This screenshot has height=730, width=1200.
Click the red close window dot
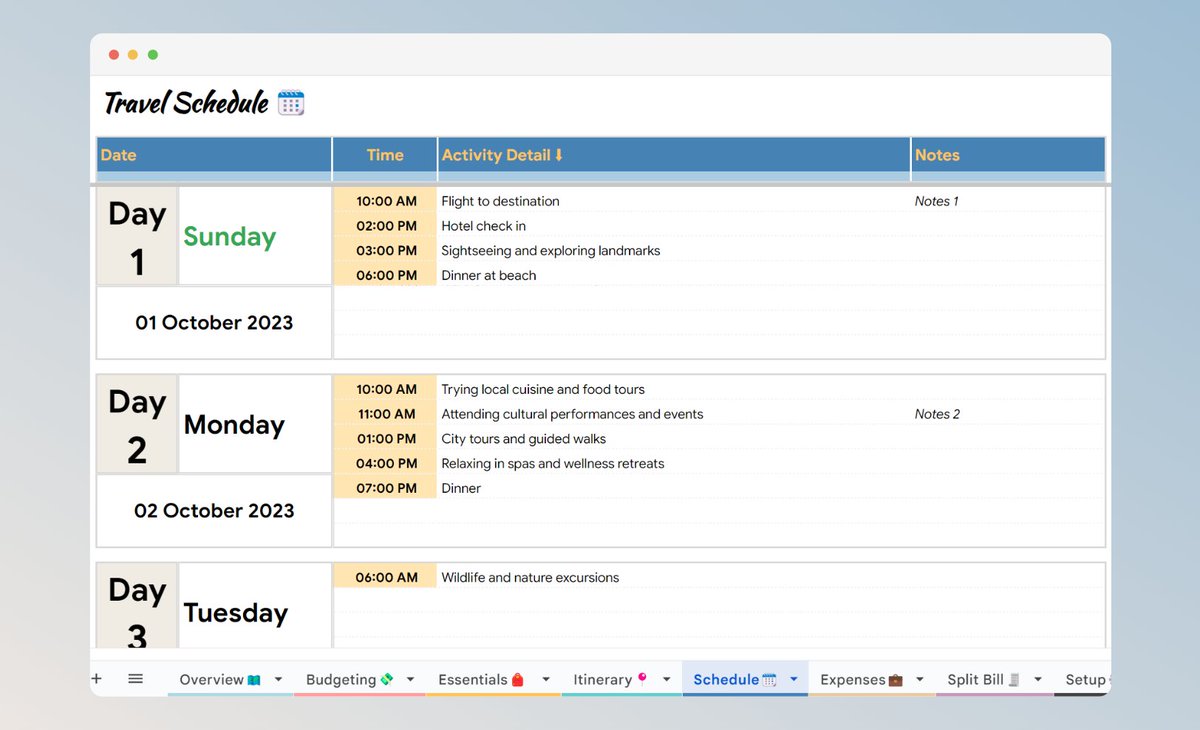[x=114, y=55]
